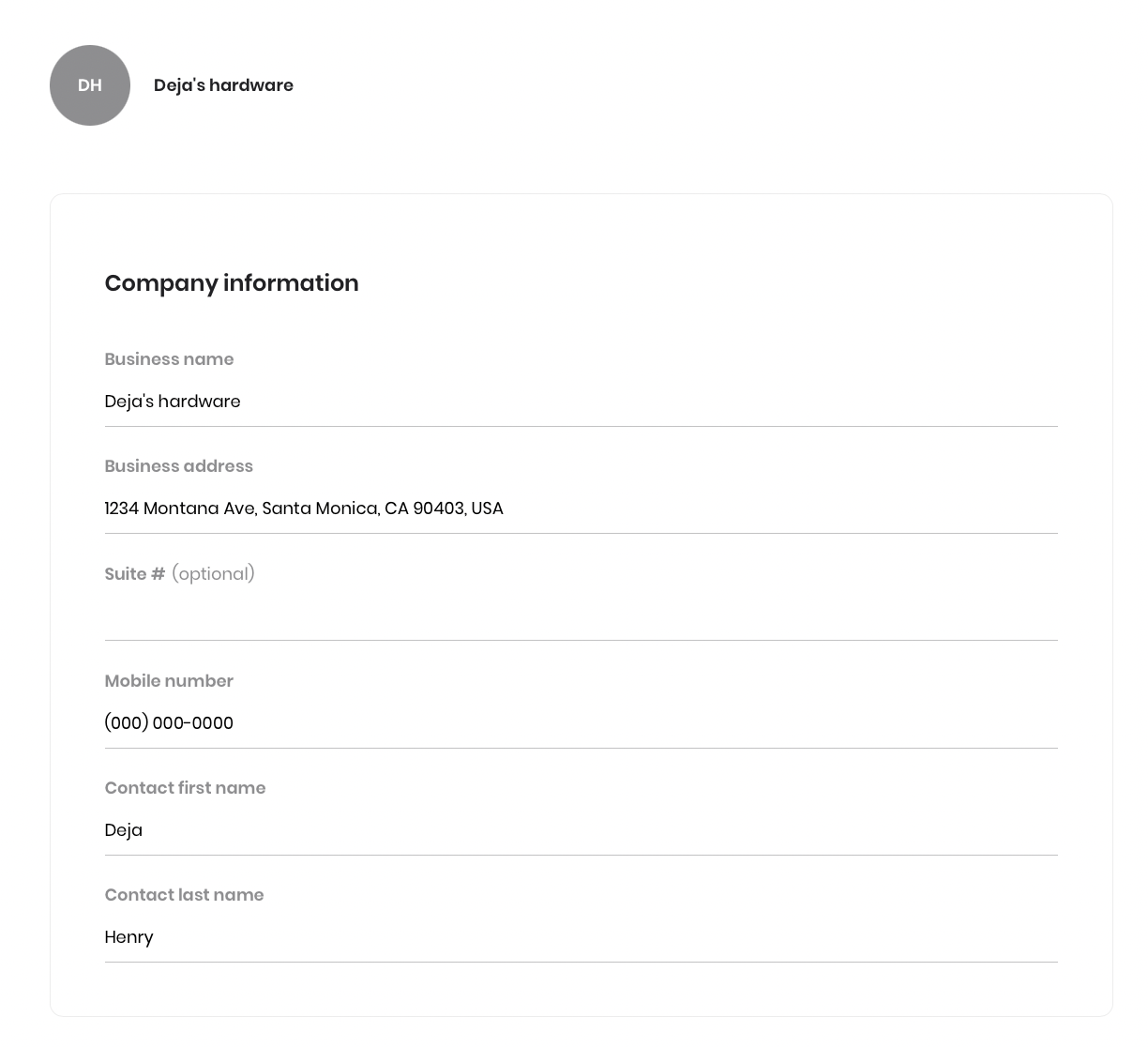Click the USA text ending the address
The height and width of the screenshot is (1047, 1148).
pos(488,508)
